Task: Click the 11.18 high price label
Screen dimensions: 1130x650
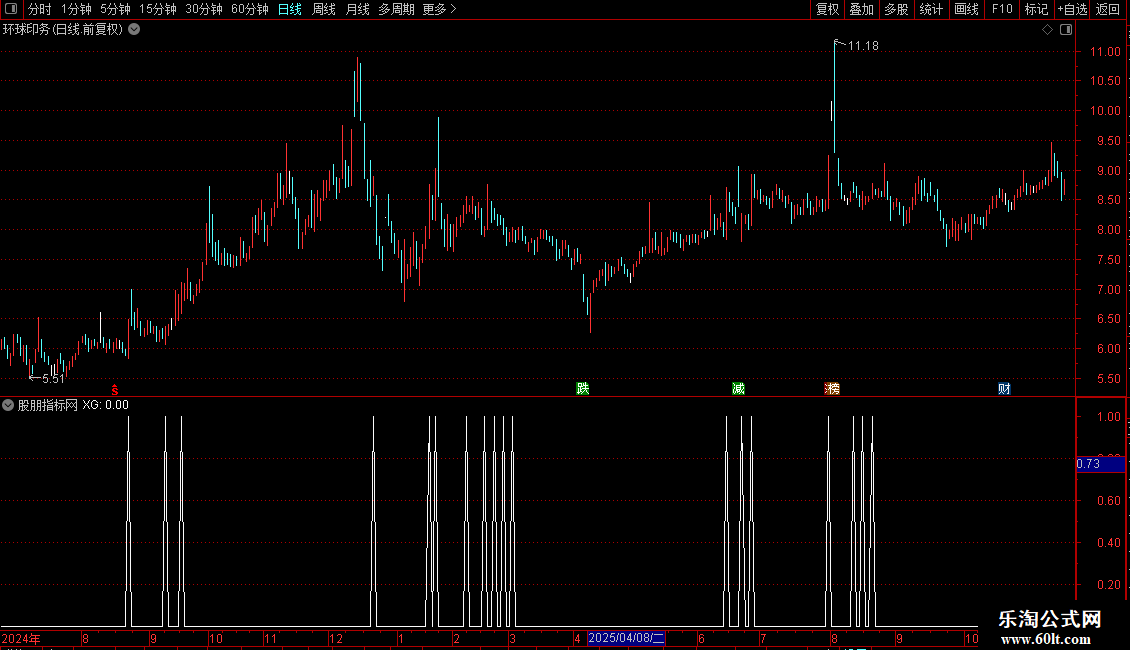Action: click(x=863, y=45)
